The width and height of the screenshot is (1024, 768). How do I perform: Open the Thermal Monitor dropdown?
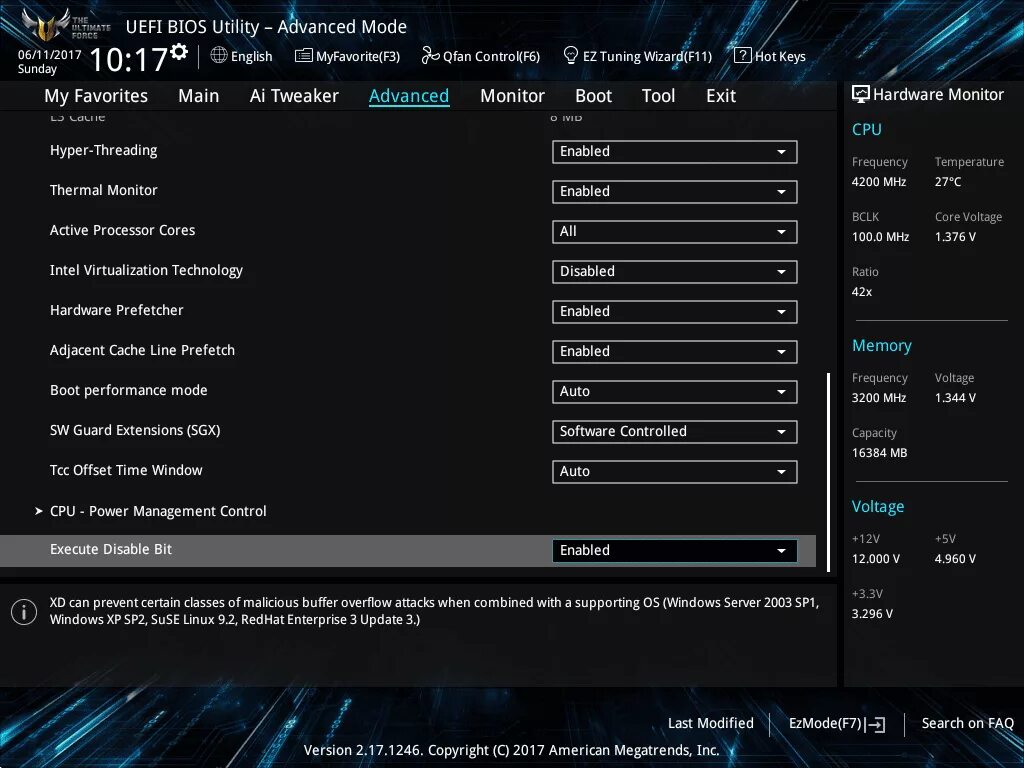pyautogui.click(x=674, y=191)
